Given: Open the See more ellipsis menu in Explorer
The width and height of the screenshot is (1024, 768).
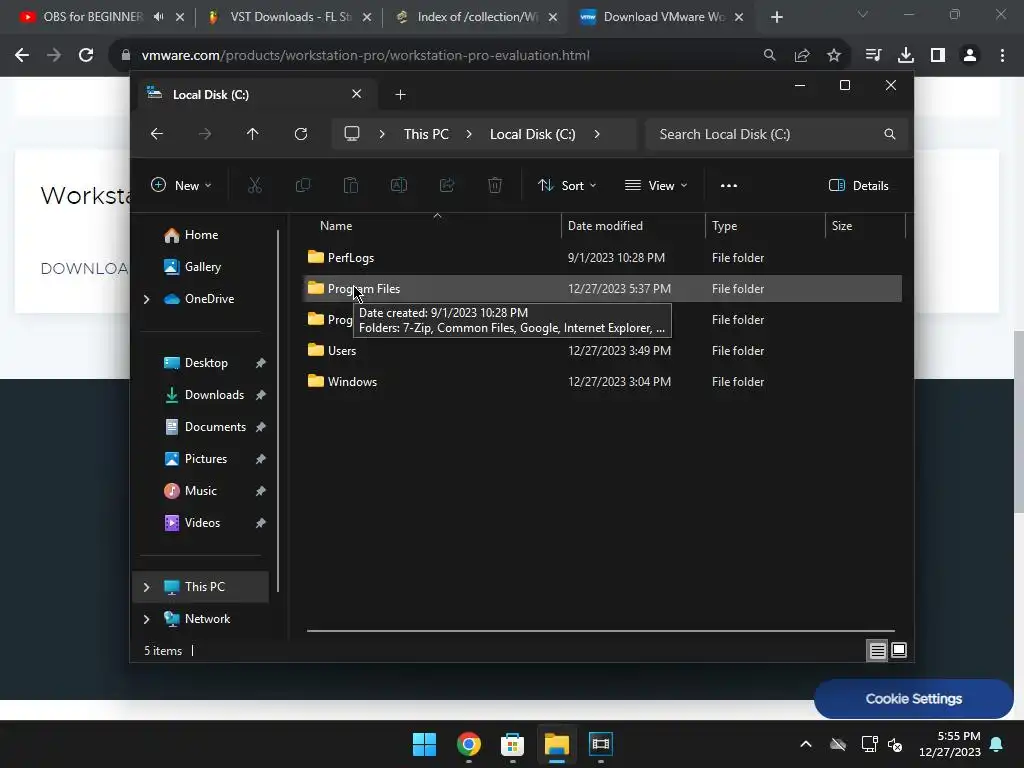Looking at the screenshot, I should [729, 185].
